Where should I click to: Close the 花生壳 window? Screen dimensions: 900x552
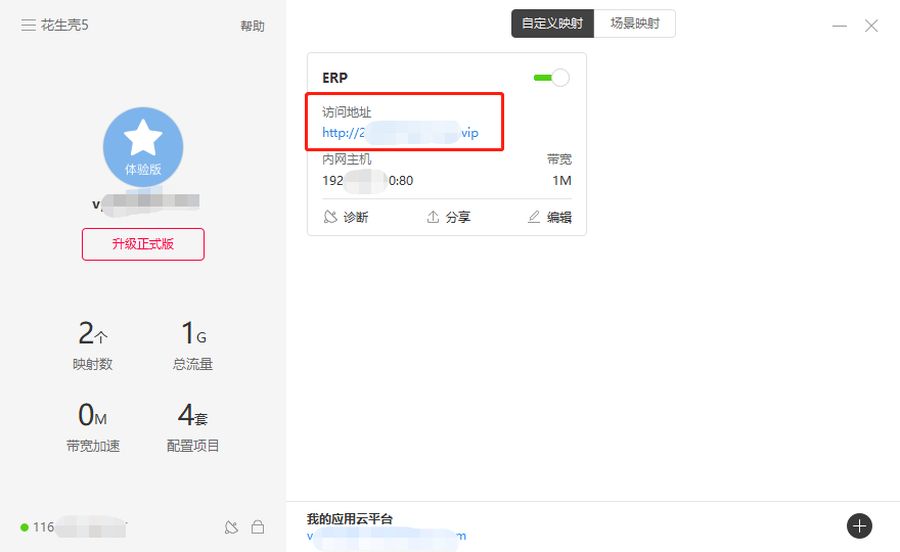(871, 26)
